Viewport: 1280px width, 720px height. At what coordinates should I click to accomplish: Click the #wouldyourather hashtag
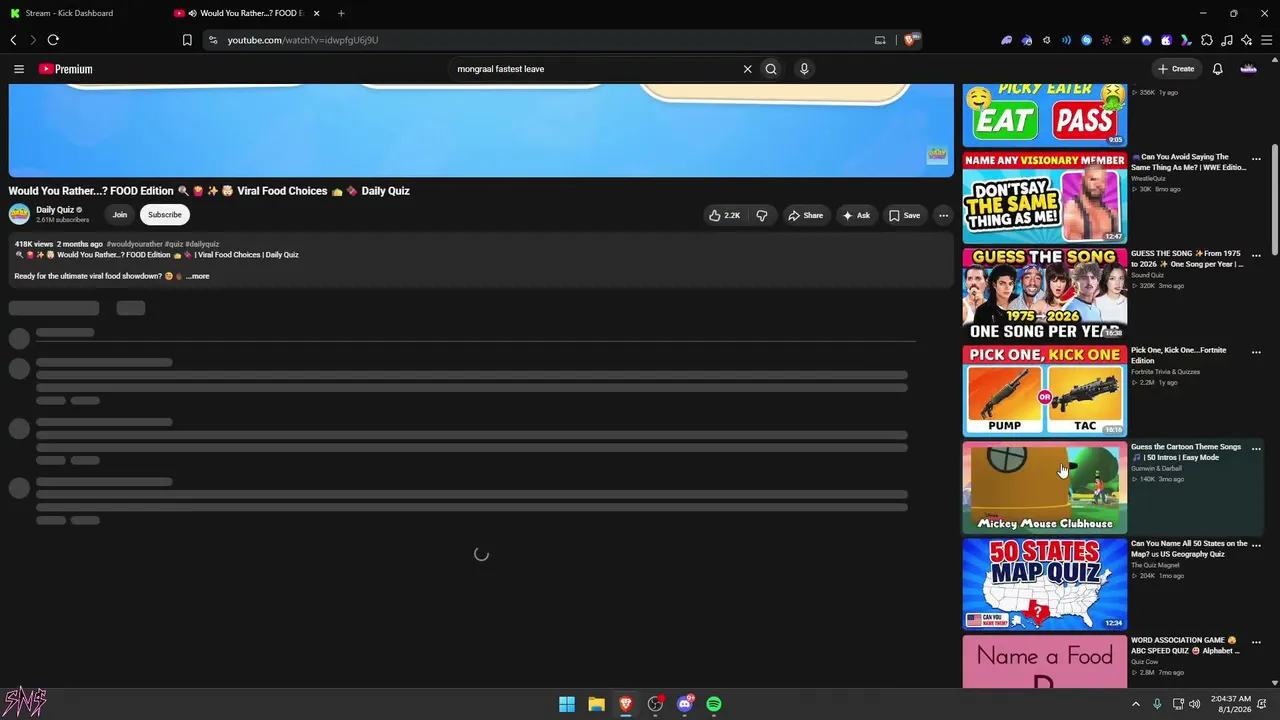(134, 244)
